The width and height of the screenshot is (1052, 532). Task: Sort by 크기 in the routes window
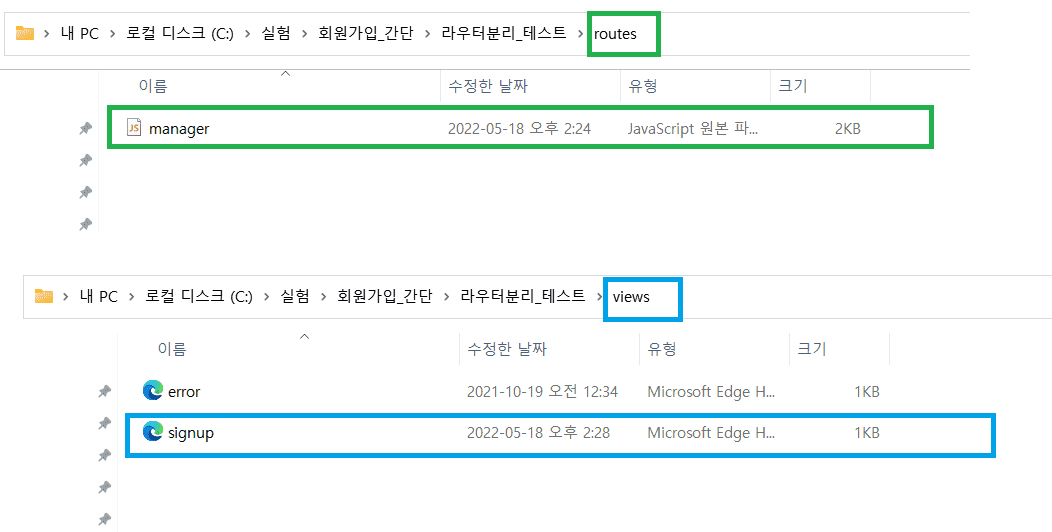click(x=792, y=87)
